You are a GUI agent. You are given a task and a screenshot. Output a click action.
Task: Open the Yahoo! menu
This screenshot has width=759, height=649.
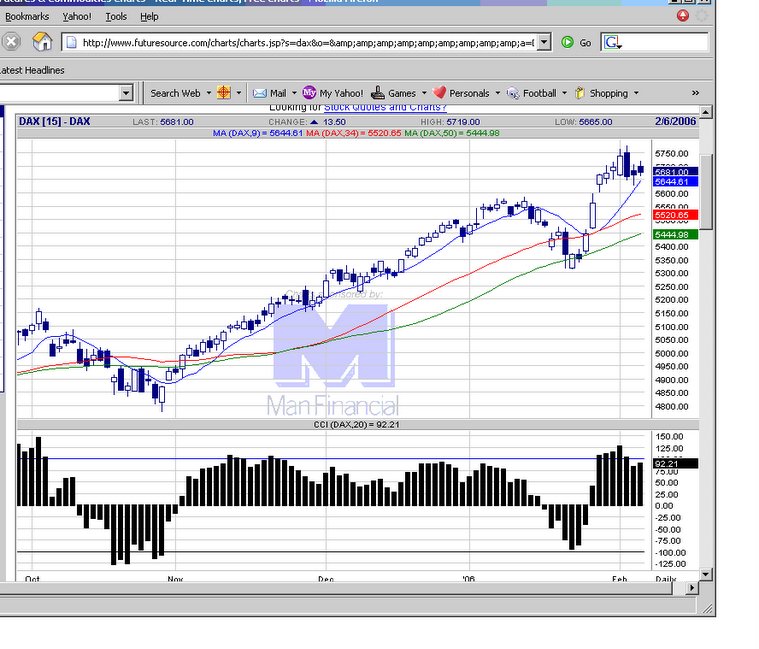coord(76,16)
